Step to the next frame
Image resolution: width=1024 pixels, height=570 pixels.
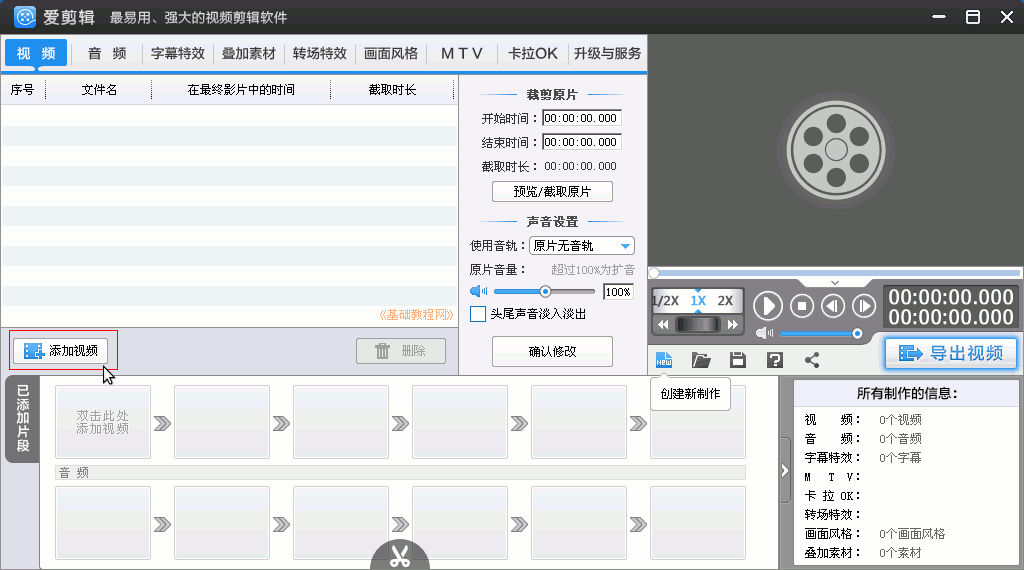(864, 306)
